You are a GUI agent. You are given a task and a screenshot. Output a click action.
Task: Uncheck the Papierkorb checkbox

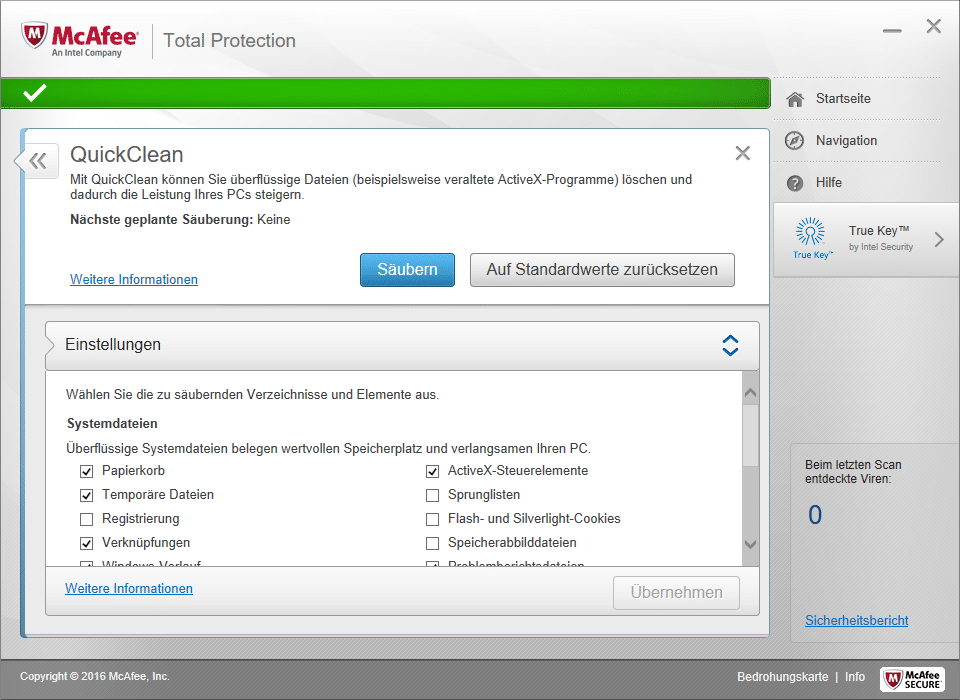[x=86, y=471]
